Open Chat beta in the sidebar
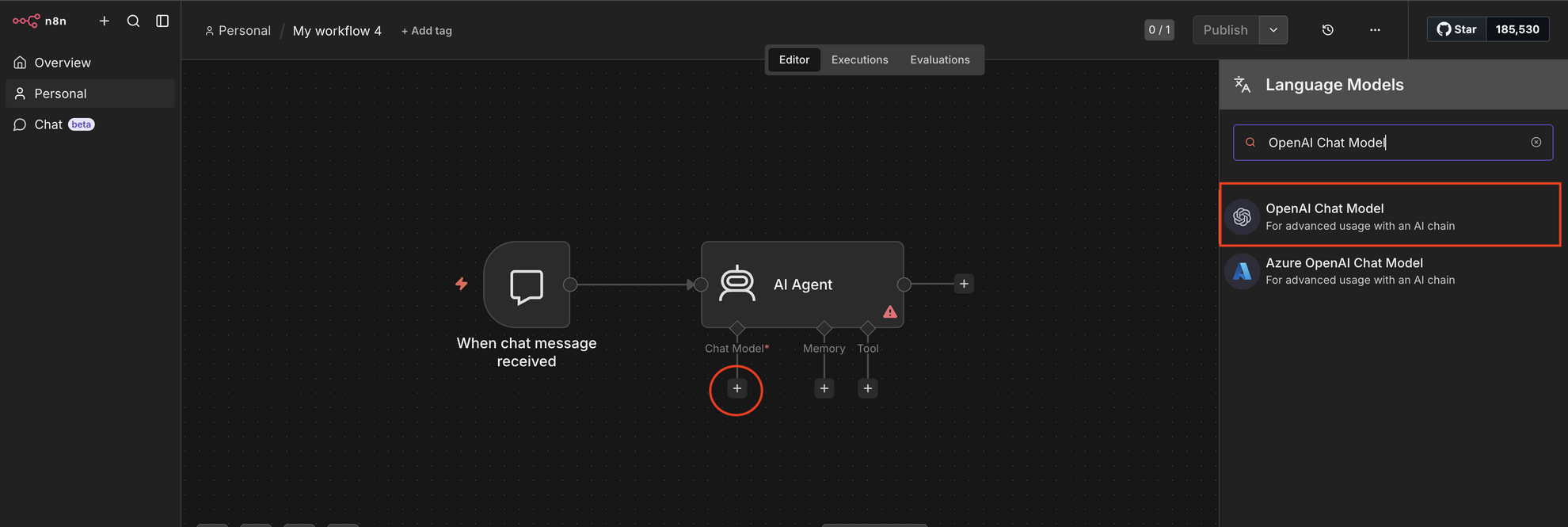The image size is (1568, 527). (89, 124)
